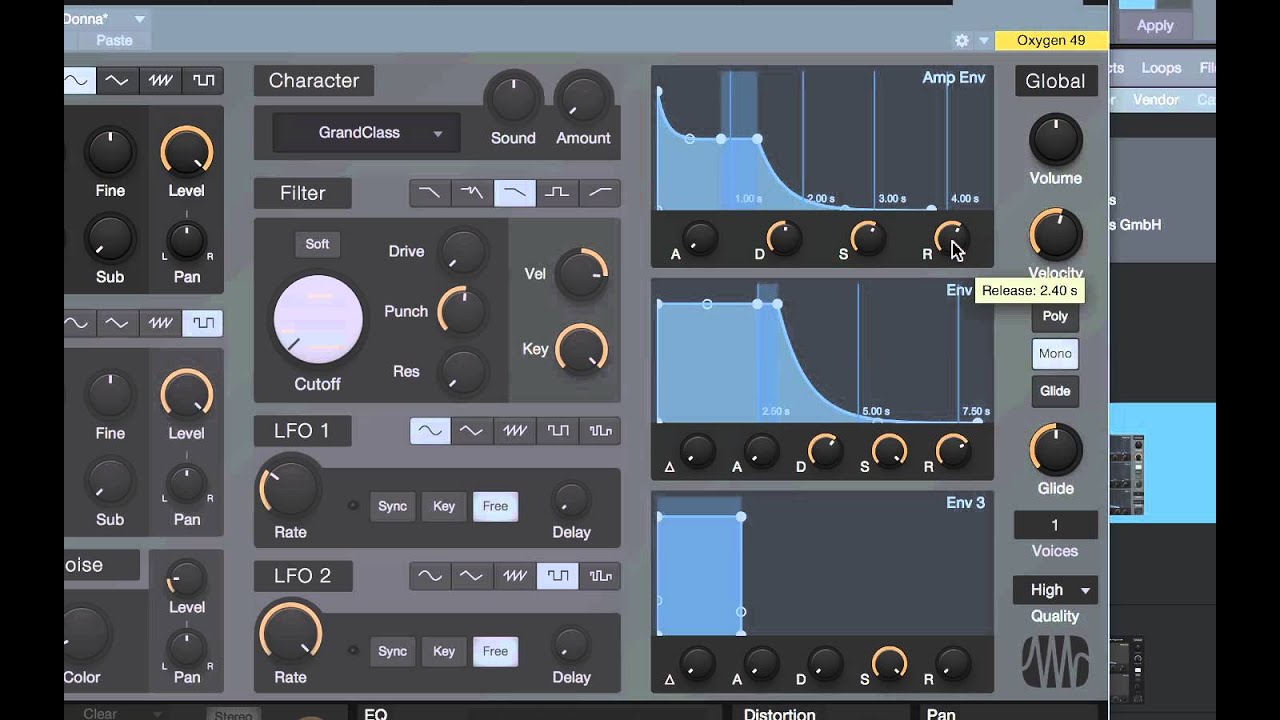
Task: Click the Amp Env Attack knob
Action: click(700, 240)
